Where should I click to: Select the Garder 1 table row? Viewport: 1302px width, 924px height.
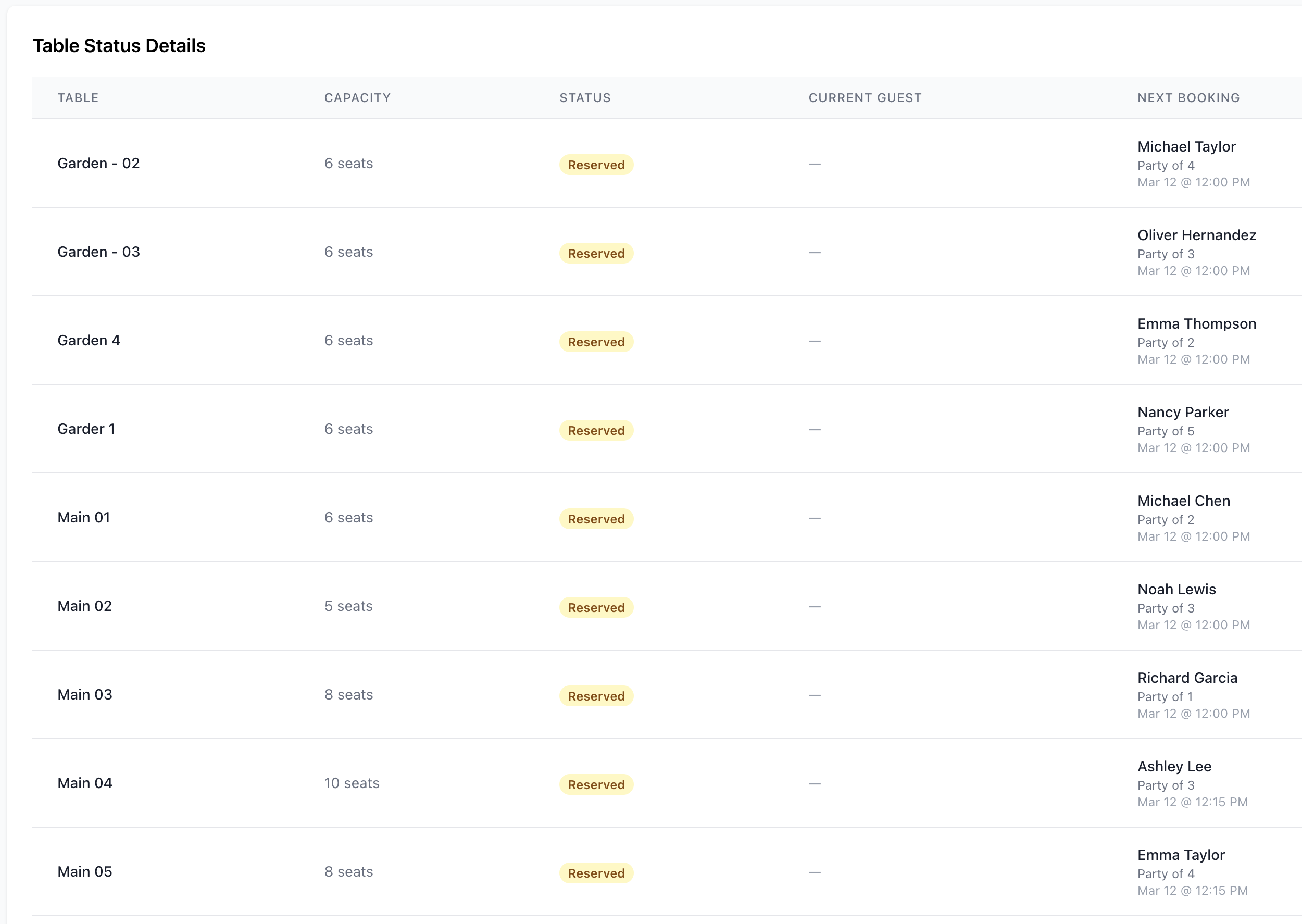[86, 429]
